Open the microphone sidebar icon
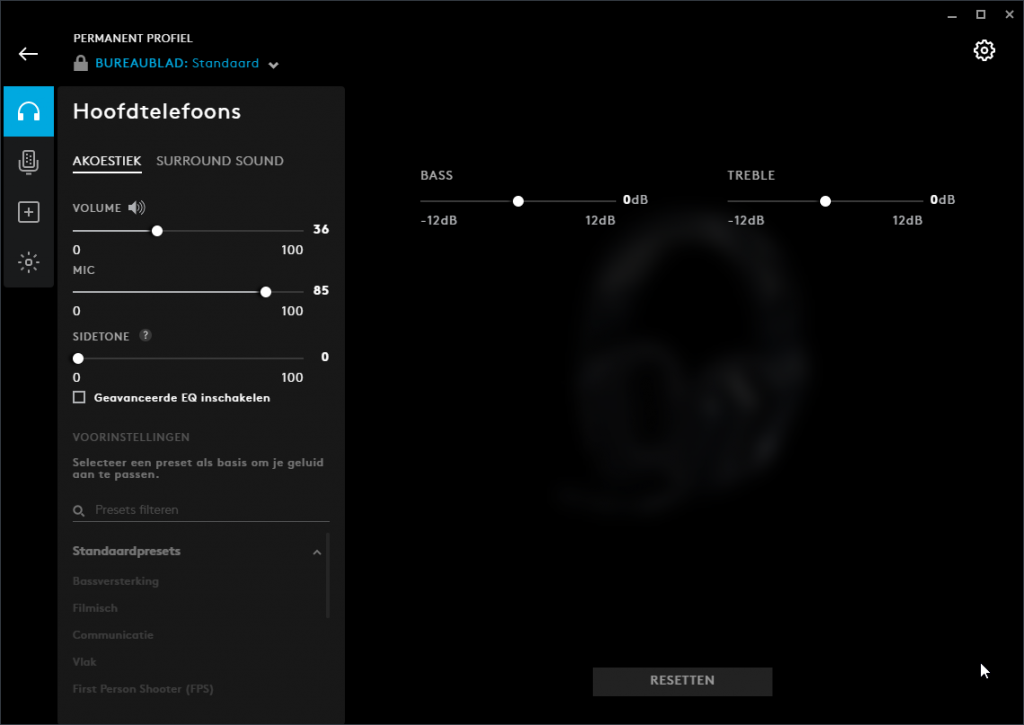 (x=29, y=161)
